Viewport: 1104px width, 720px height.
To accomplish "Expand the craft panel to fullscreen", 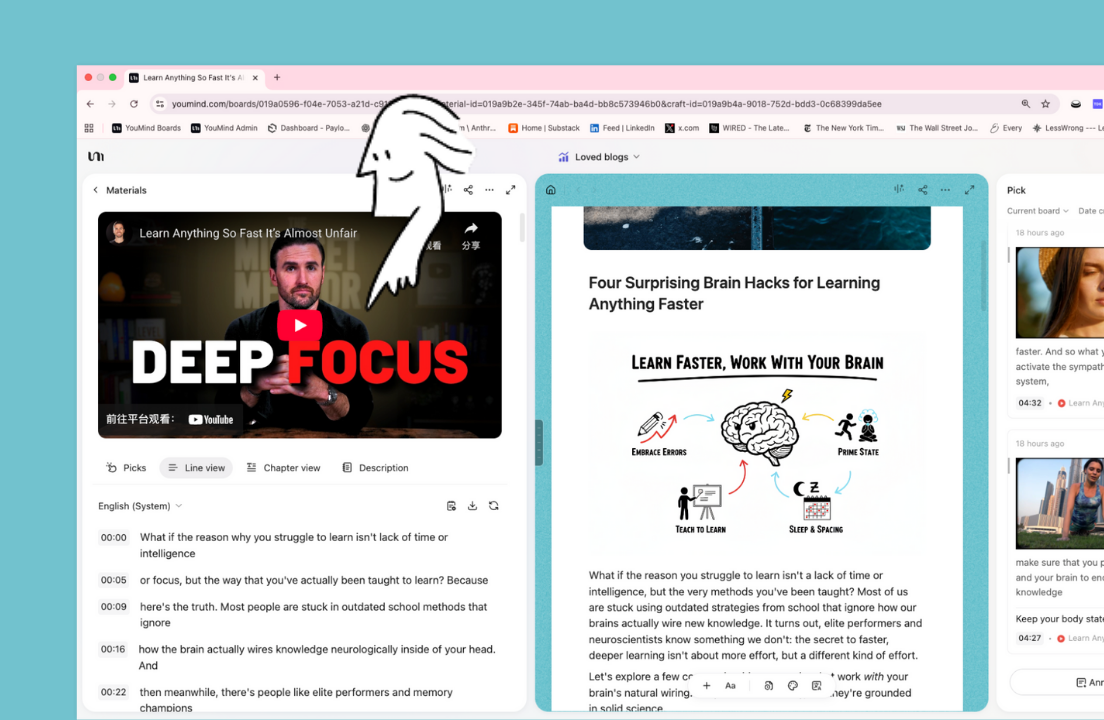I will (x=970, y=190).
